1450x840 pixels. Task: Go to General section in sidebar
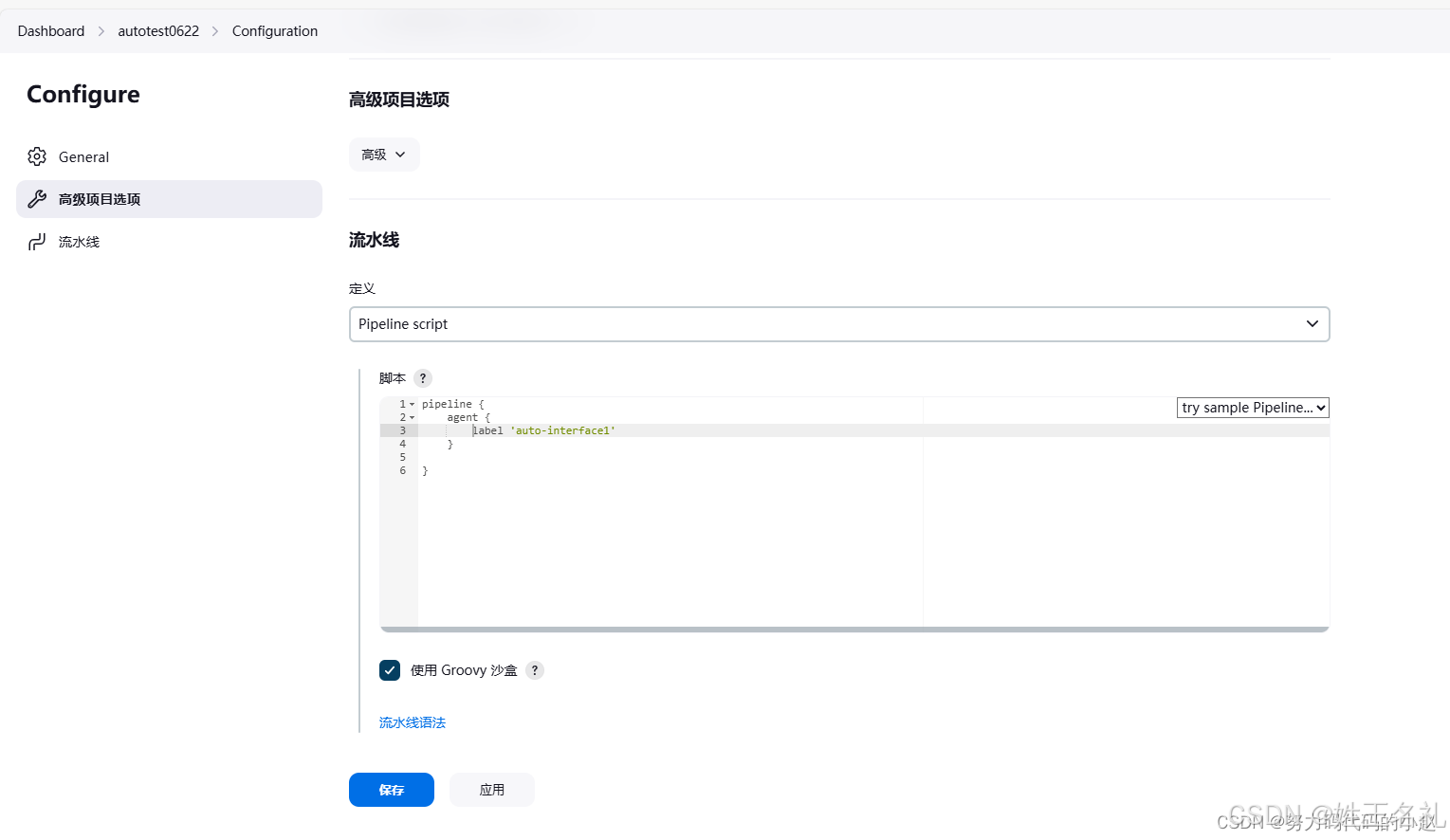(169, 156)
